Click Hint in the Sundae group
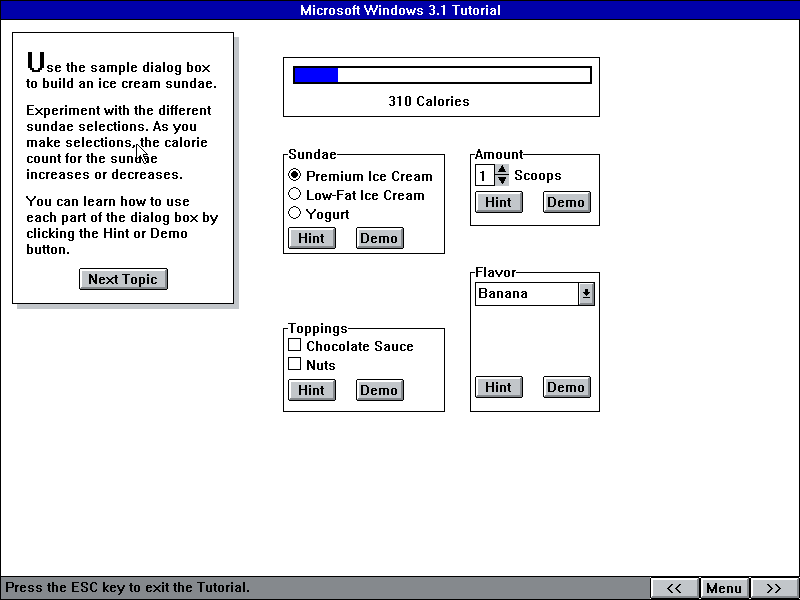800x600 pixels. pyautogui.click(x=312, y=238)
